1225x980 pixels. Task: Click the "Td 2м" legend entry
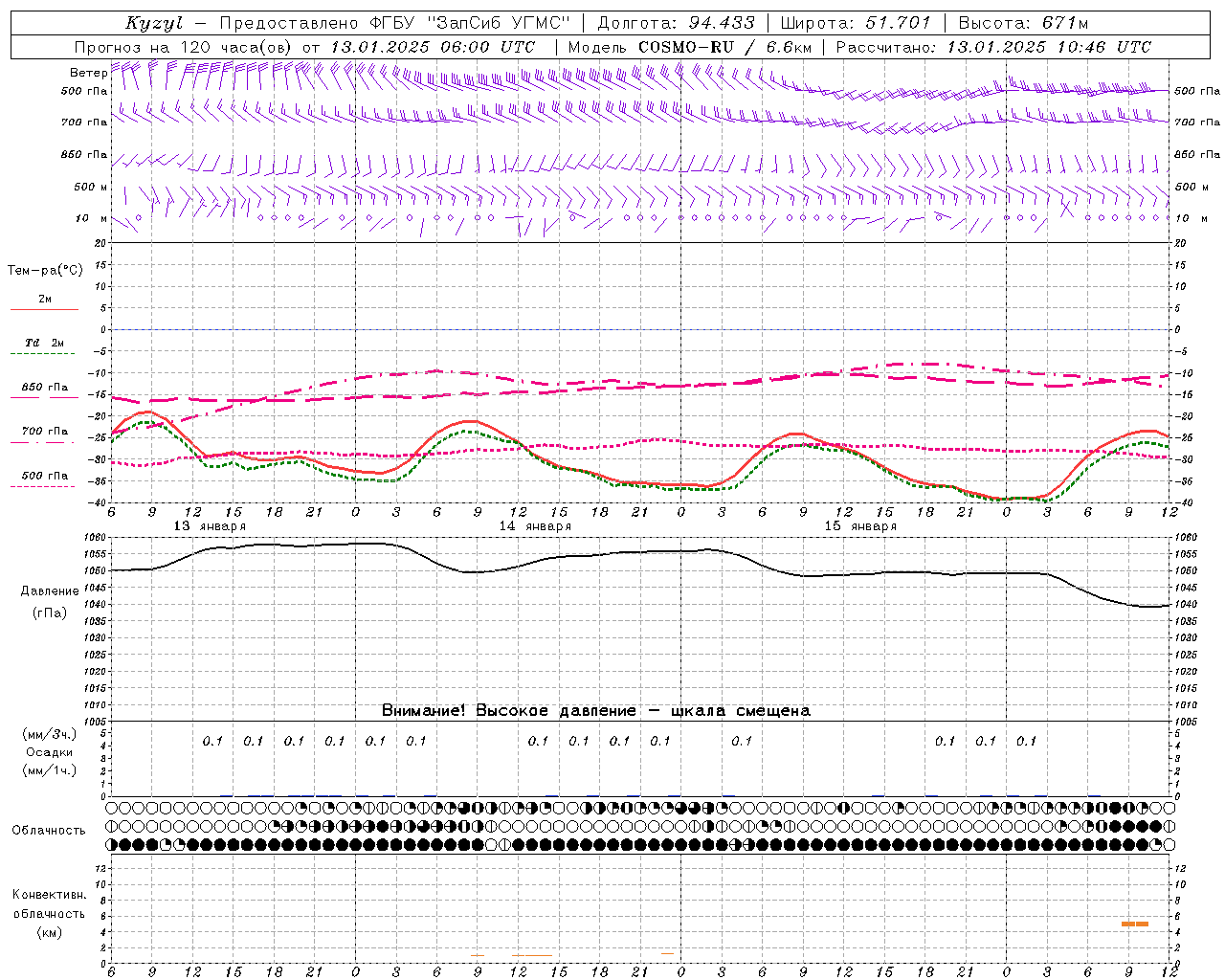[45, 343]
